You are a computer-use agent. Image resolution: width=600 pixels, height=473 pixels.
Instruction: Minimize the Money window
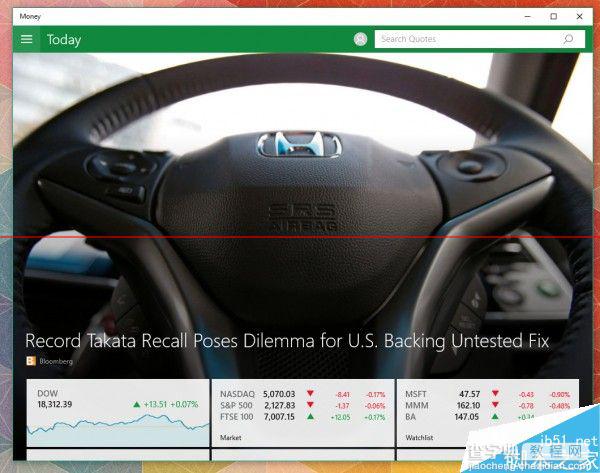(528, 16)
